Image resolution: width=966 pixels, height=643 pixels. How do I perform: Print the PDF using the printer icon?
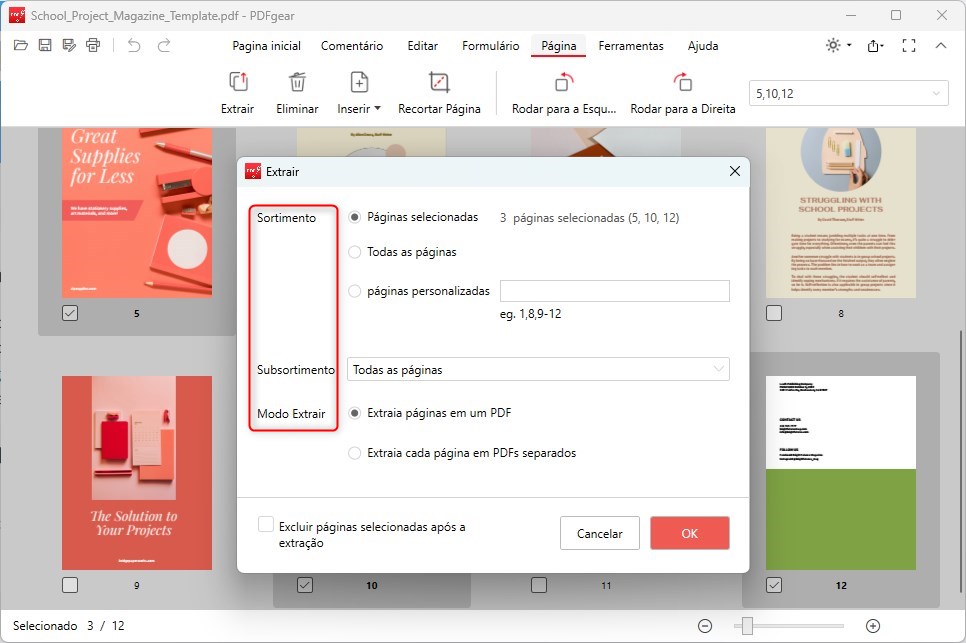click(92, 45)
